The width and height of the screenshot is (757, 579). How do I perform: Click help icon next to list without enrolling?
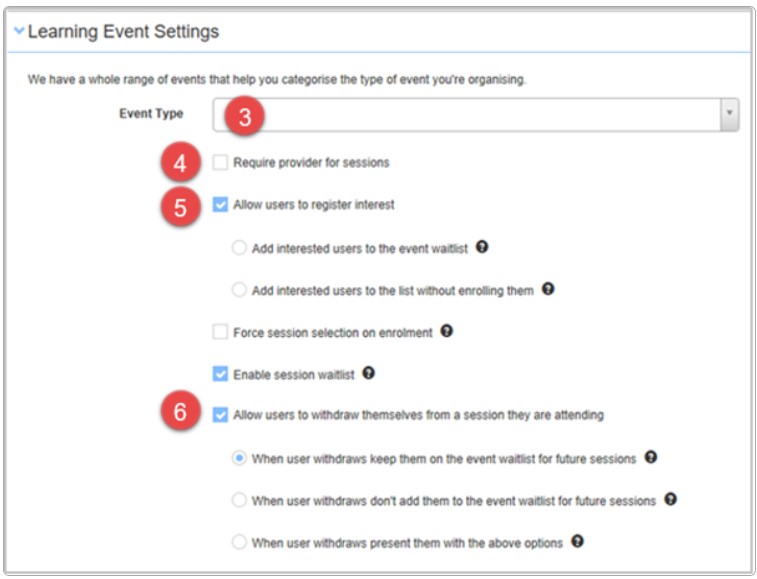click(548, 289)
